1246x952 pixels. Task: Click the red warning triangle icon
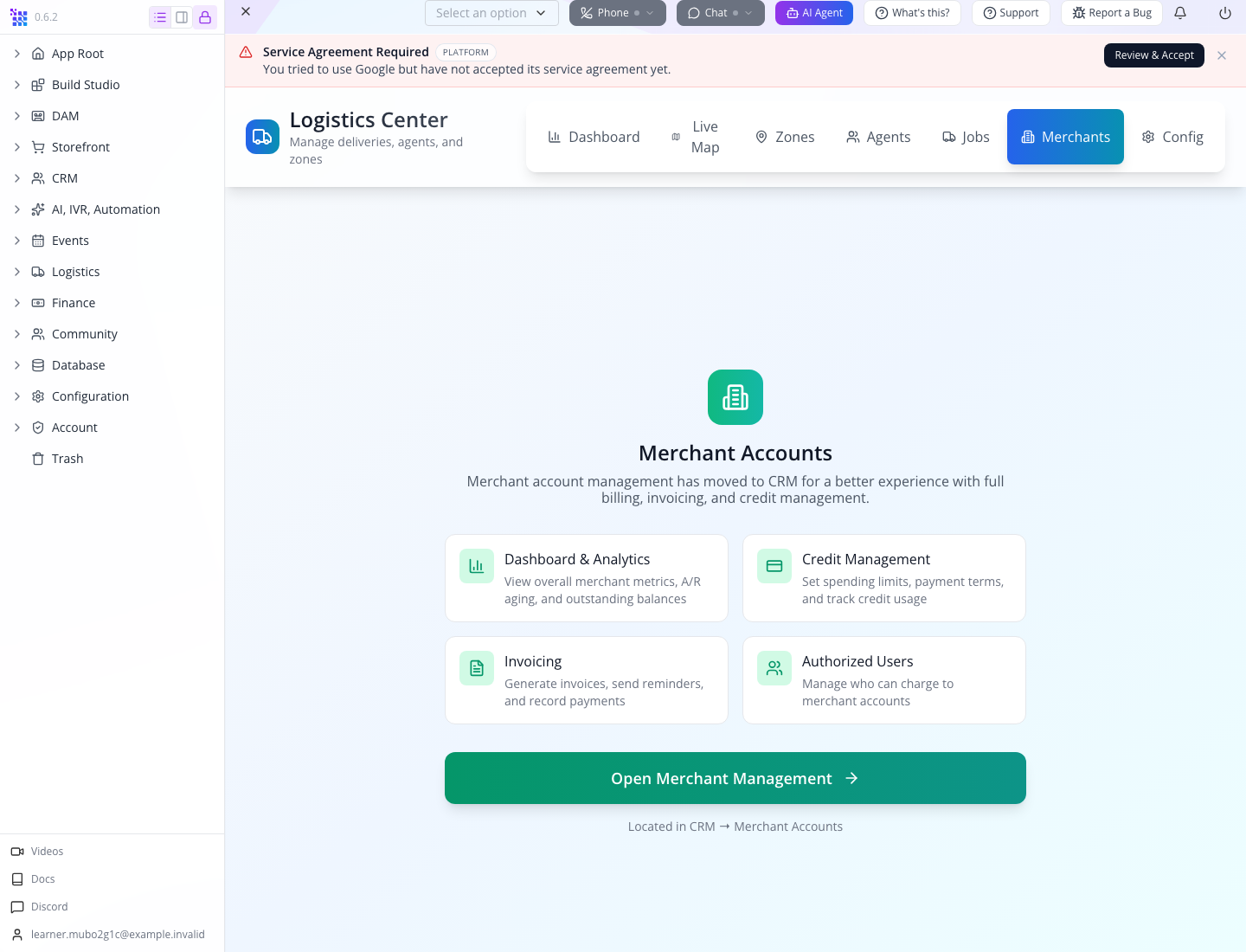tap(246, 52)
